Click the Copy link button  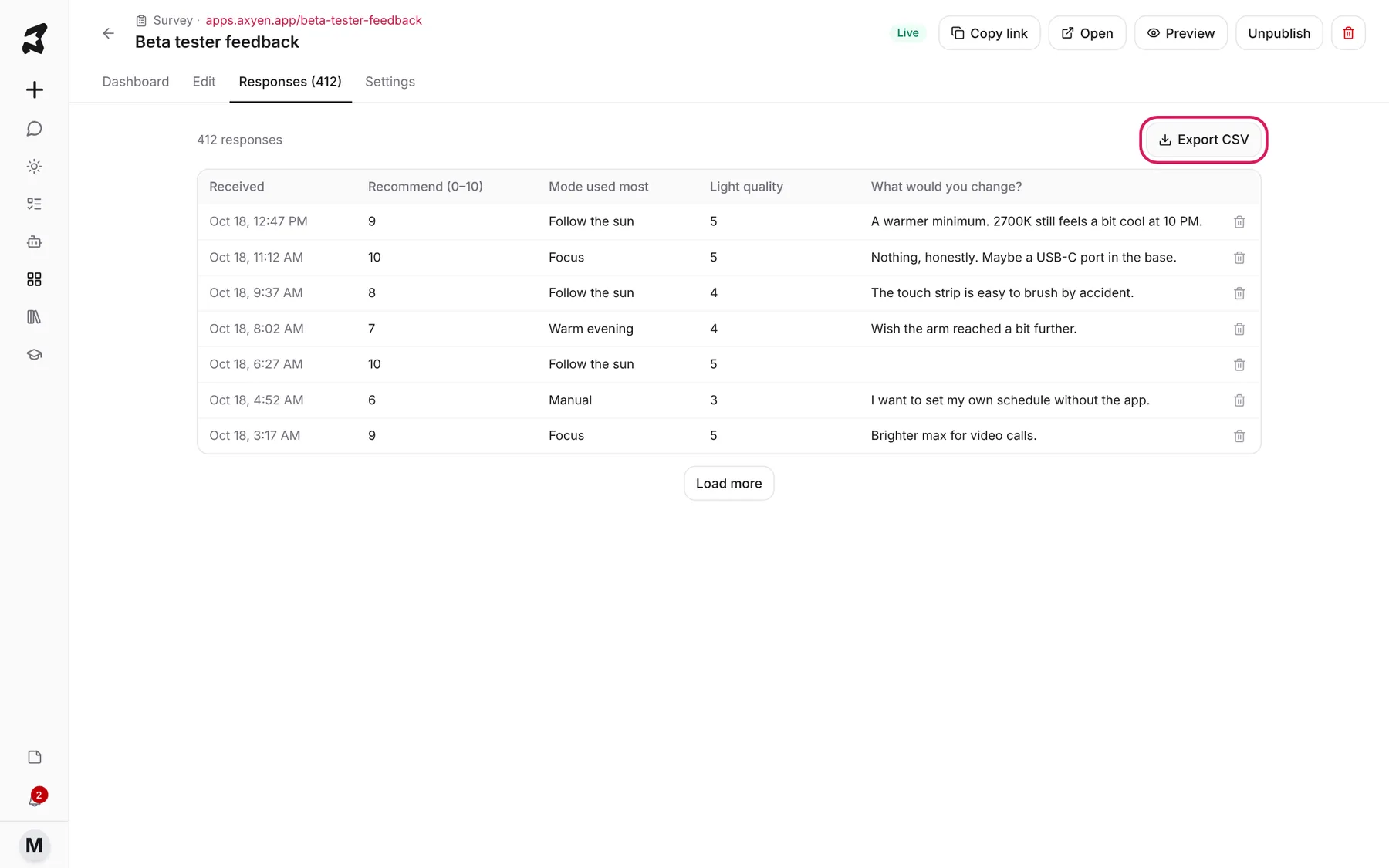point(989,33)
